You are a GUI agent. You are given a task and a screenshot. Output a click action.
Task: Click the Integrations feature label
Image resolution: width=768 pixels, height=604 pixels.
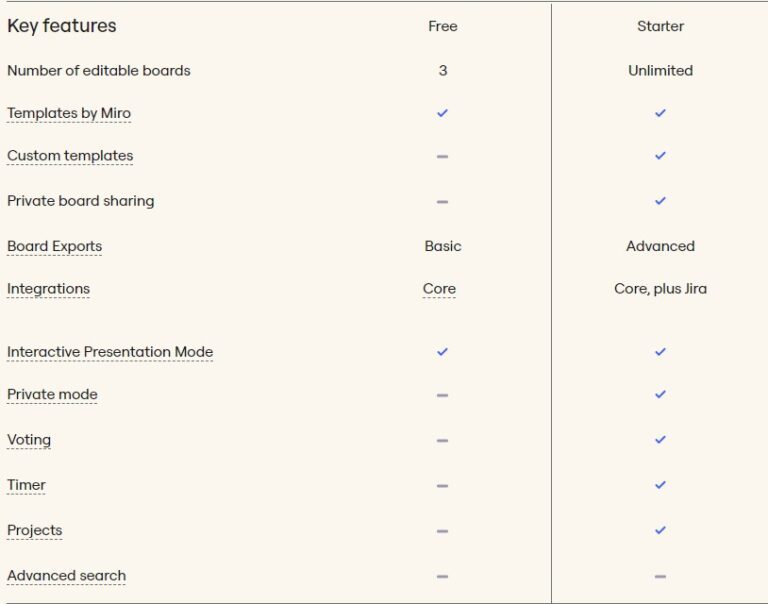(x=48, y=289)
